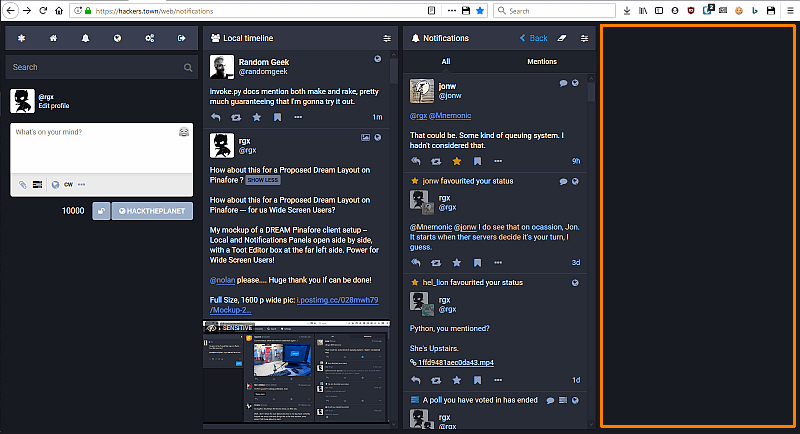Click the "What's on your mind?" text area

[x=95, y=148]
